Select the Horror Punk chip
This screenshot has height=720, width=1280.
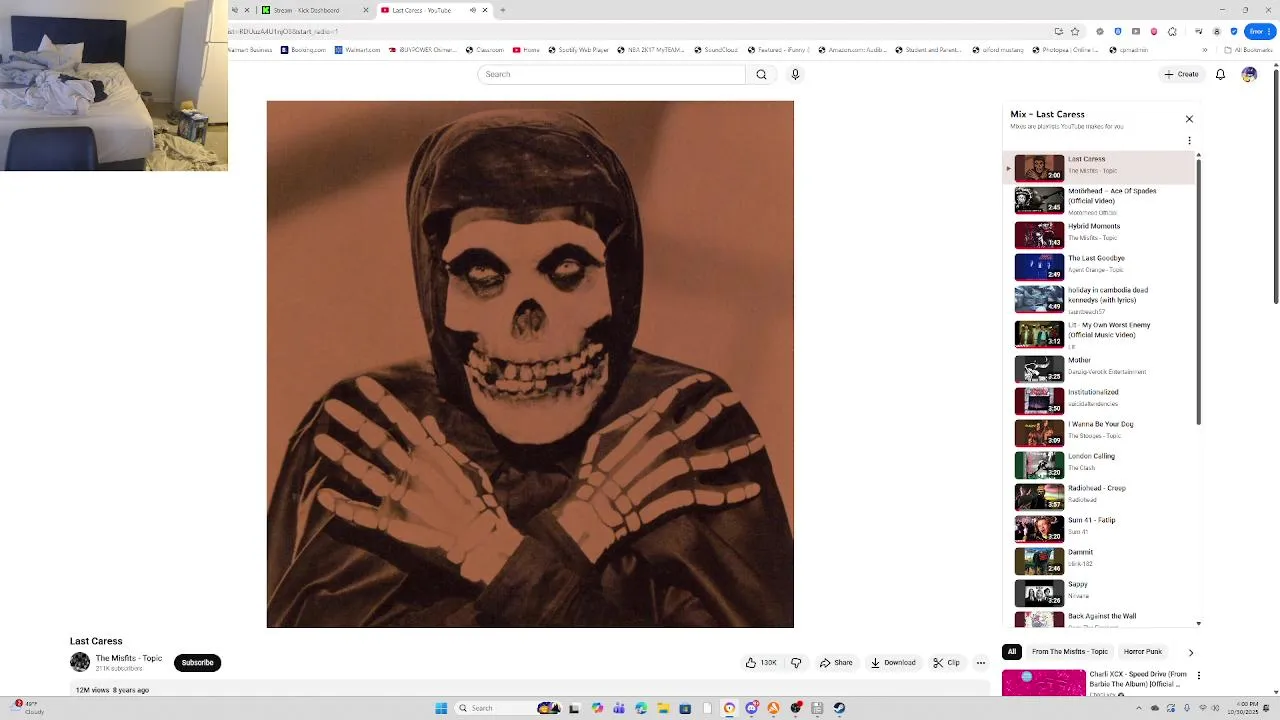pos(1143,652)
